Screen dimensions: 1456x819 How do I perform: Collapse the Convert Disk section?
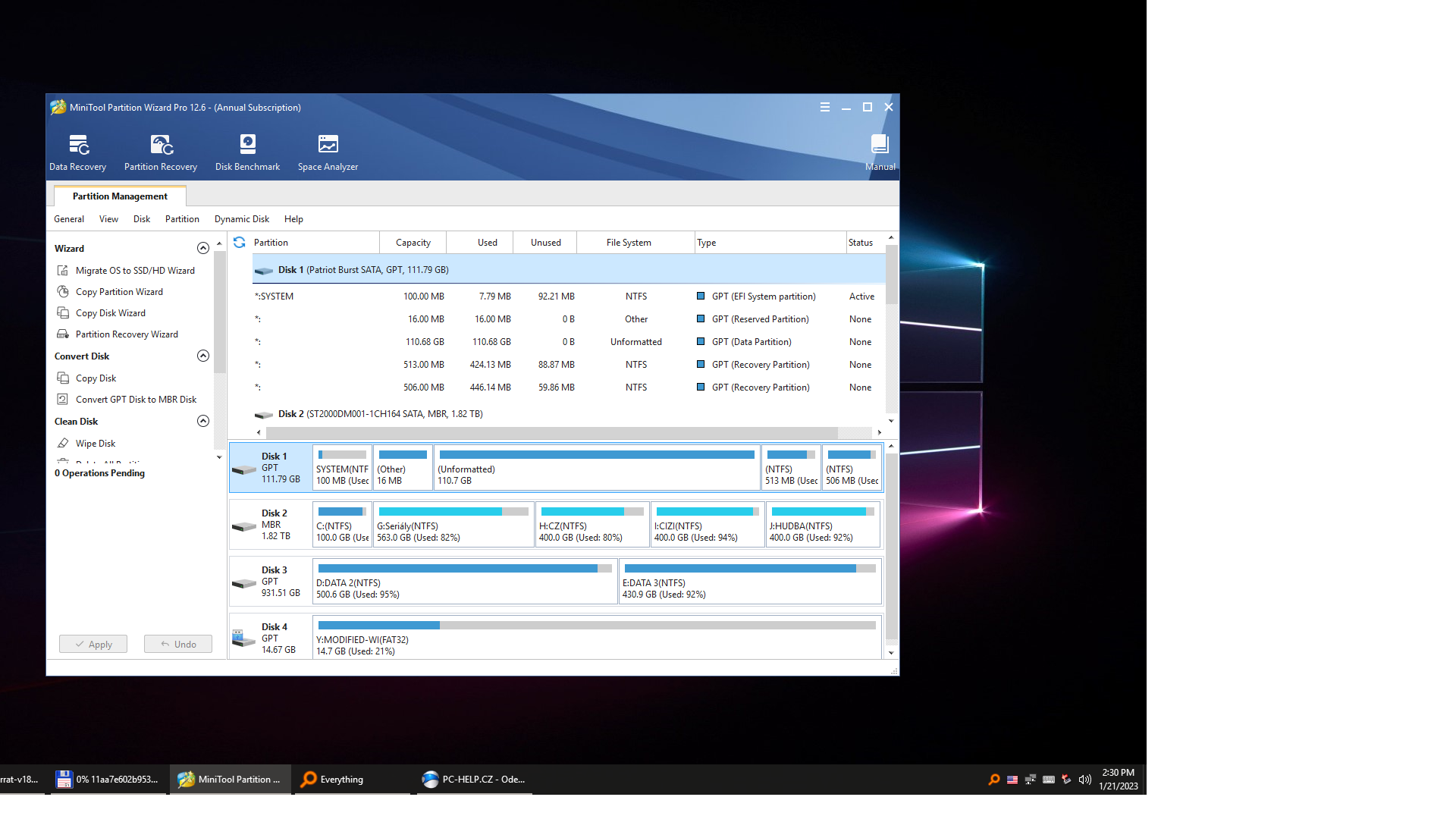click(x=203, y=356)
